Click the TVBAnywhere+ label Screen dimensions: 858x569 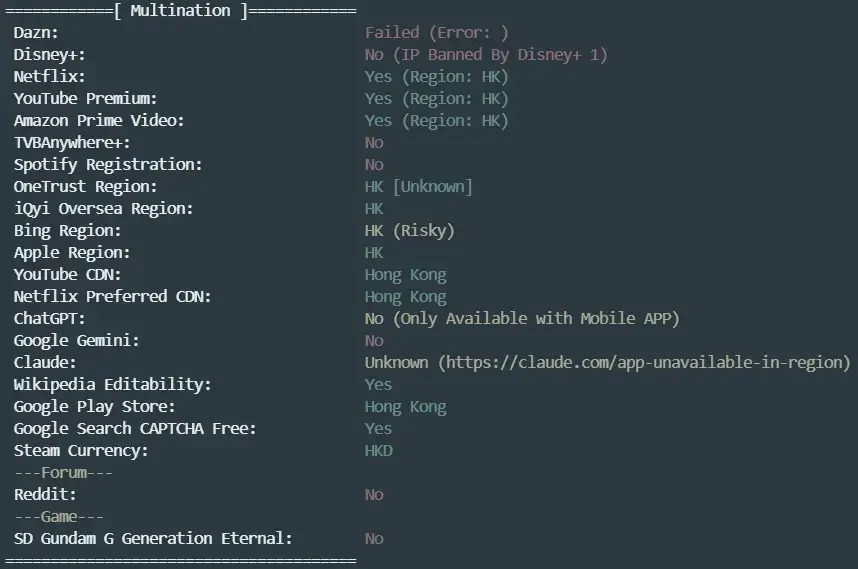point(72,143)
